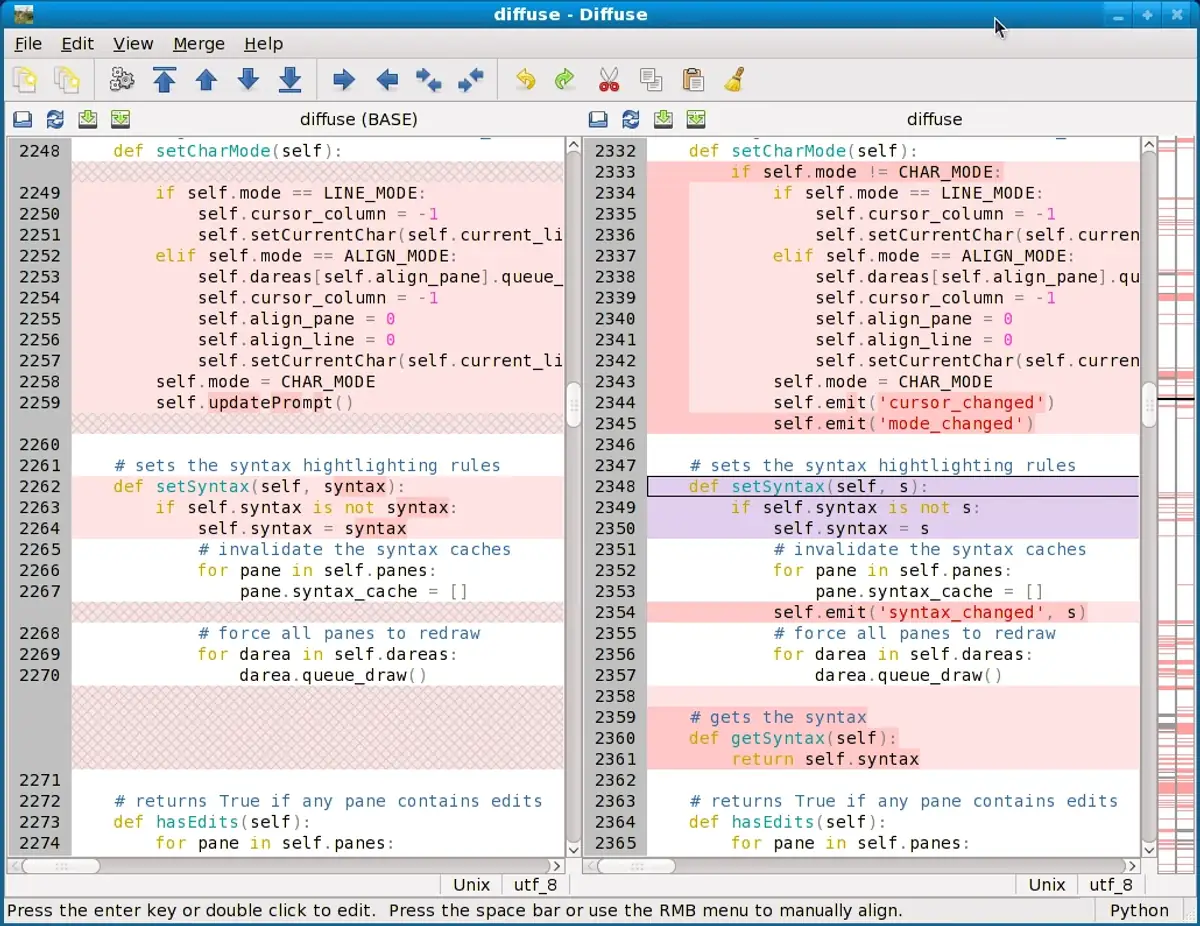This screenshot has width=1200, height=926.
Task: Reload the diffuse (BASE) file
Action: tap(55, 119)
